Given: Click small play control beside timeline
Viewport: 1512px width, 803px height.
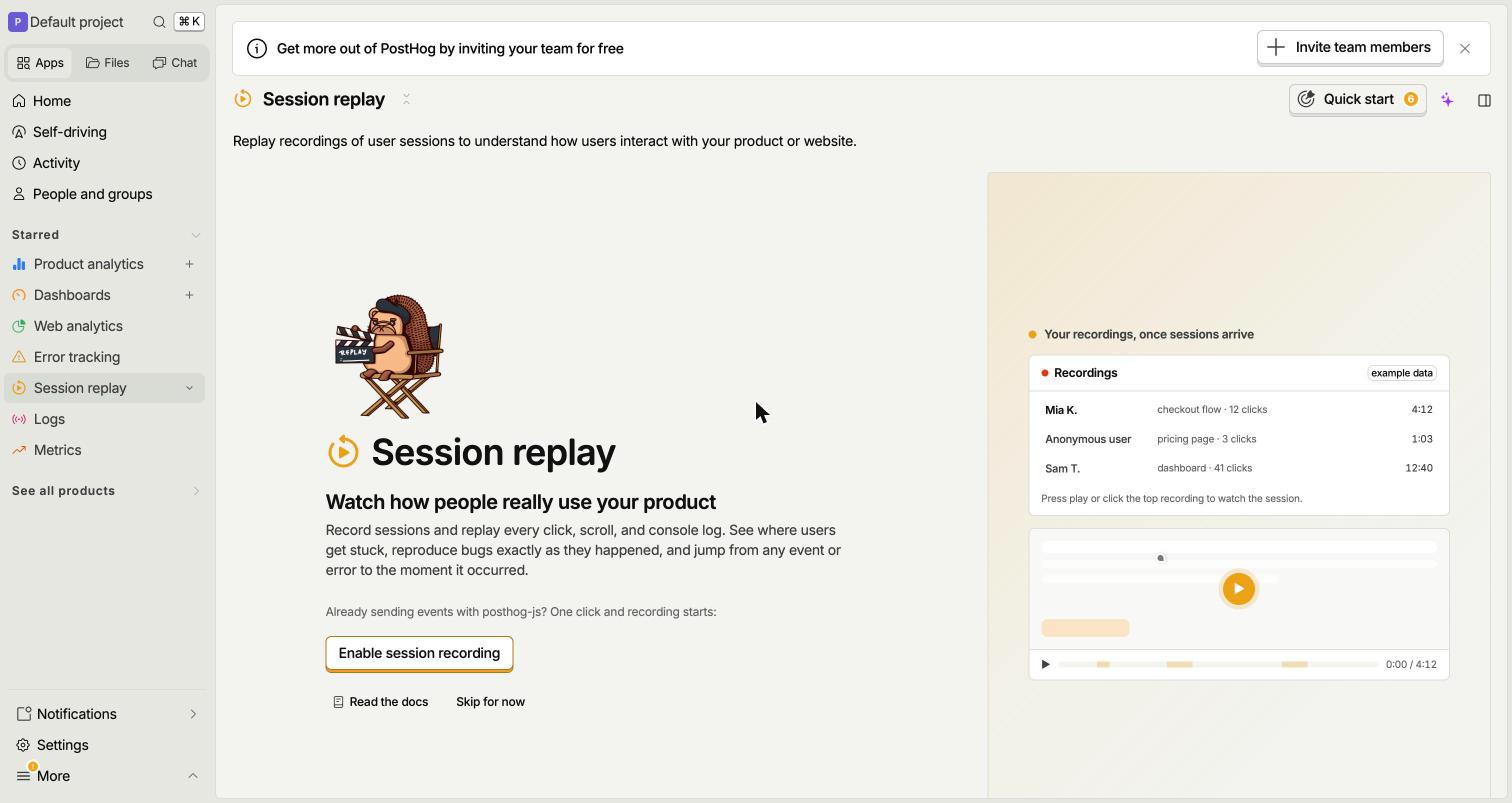Looking at the screenshot, I should click(x=1045, y=664).
